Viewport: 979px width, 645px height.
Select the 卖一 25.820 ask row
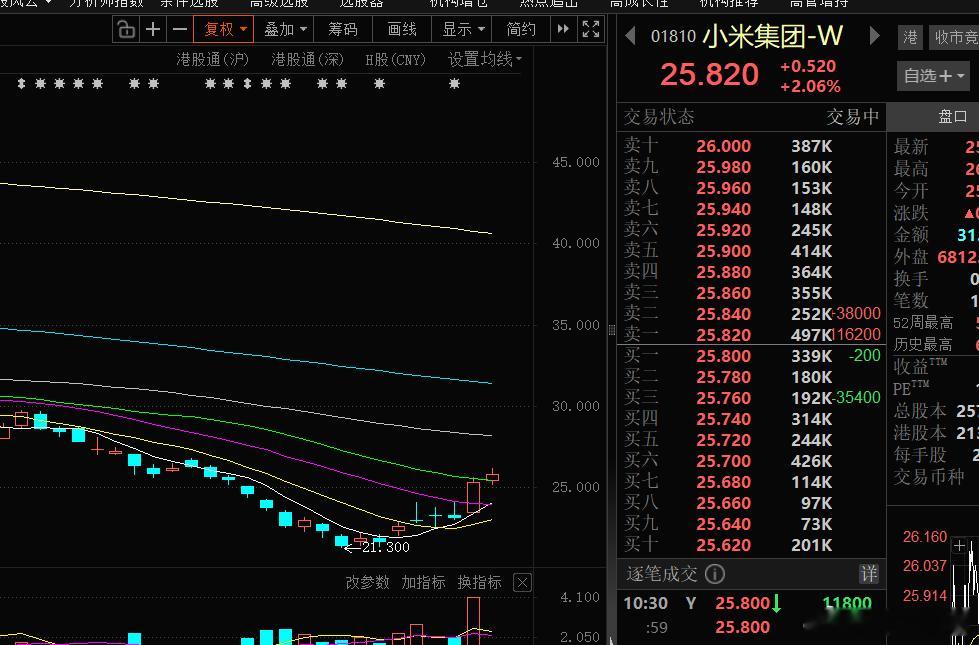[751, 335]
